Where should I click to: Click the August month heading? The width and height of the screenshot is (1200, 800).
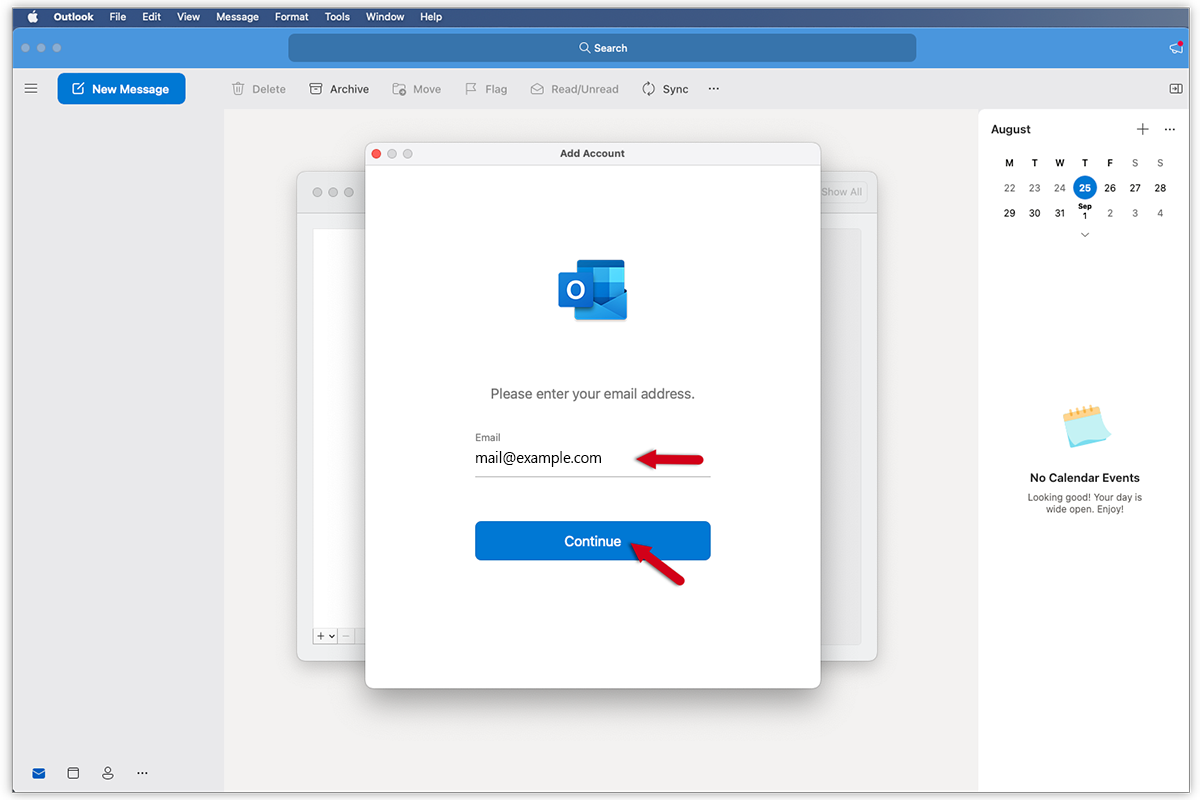(x=1011, y=129)
